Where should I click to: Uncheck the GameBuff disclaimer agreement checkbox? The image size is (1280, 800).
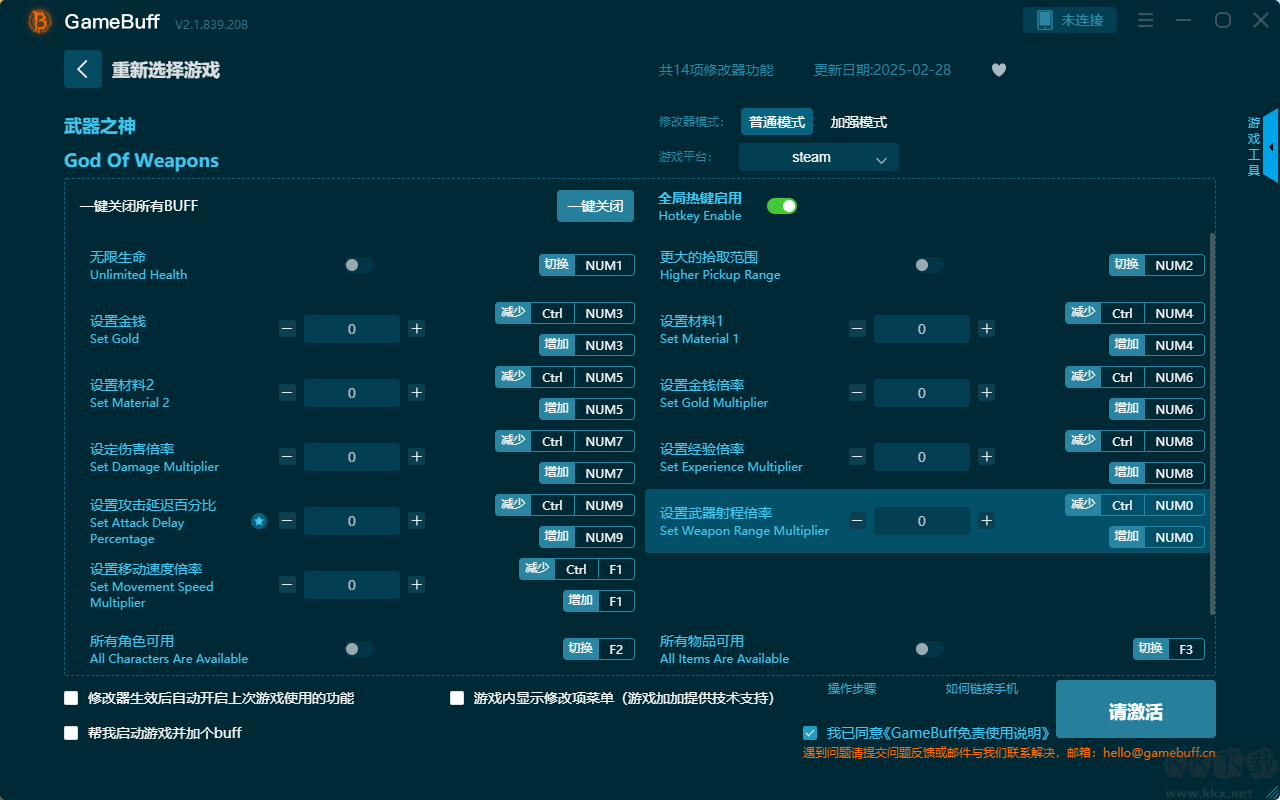click(811, 733)
